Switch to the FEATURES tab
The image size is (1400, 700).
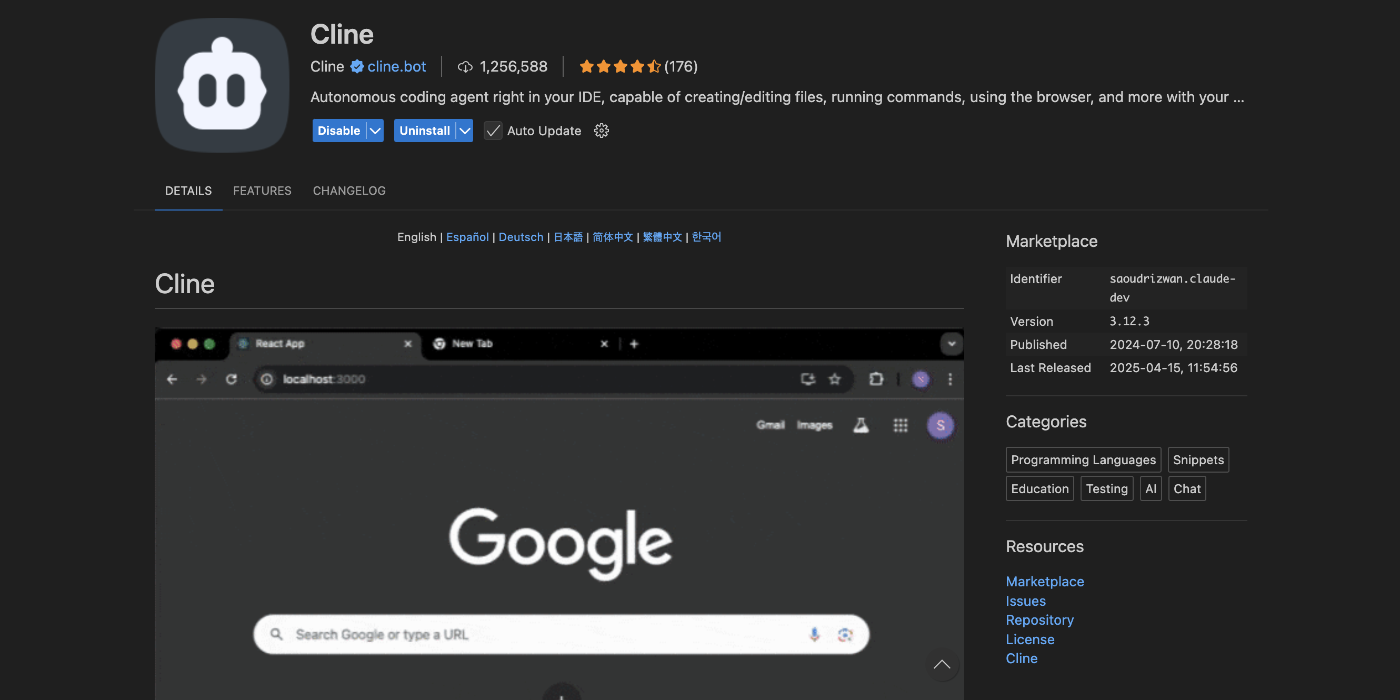[x=262, y=191]
